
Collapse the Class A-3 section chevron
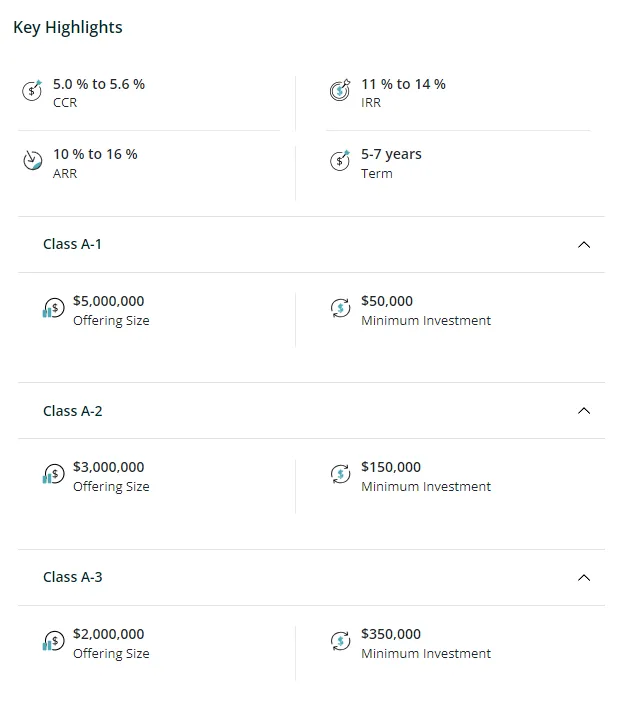click(584, 578)
